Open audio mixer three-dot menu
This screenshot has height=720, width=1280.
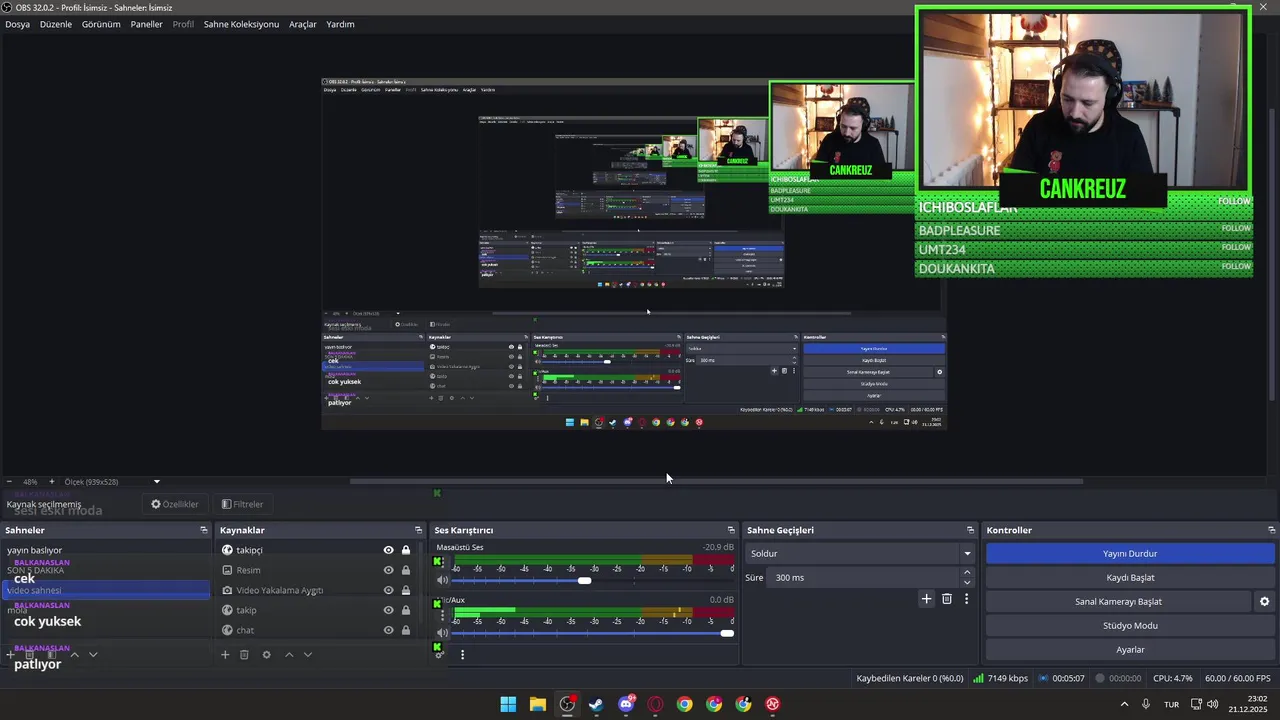click(x=462, y=655)
